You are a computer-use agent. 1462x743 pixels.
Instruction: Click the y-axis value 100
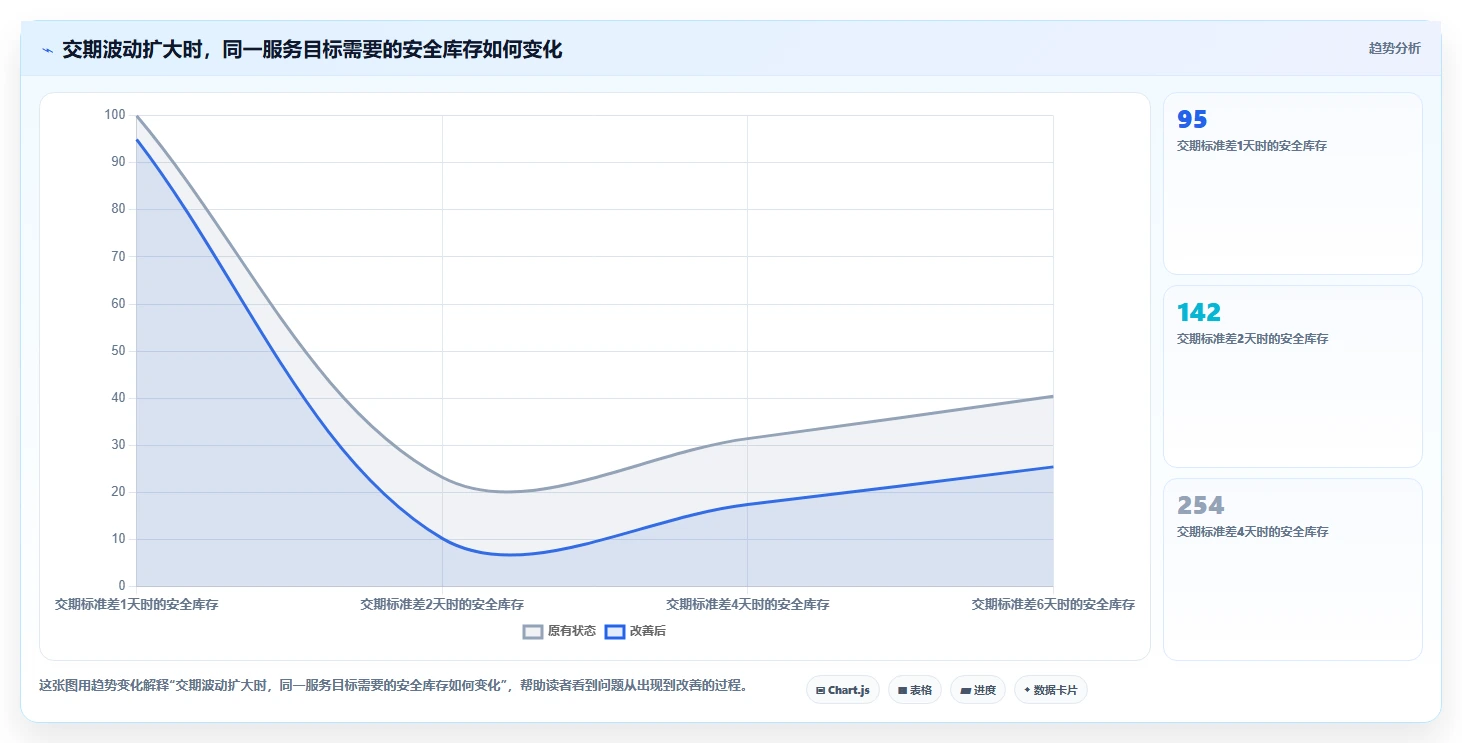(x=115, y=115)
